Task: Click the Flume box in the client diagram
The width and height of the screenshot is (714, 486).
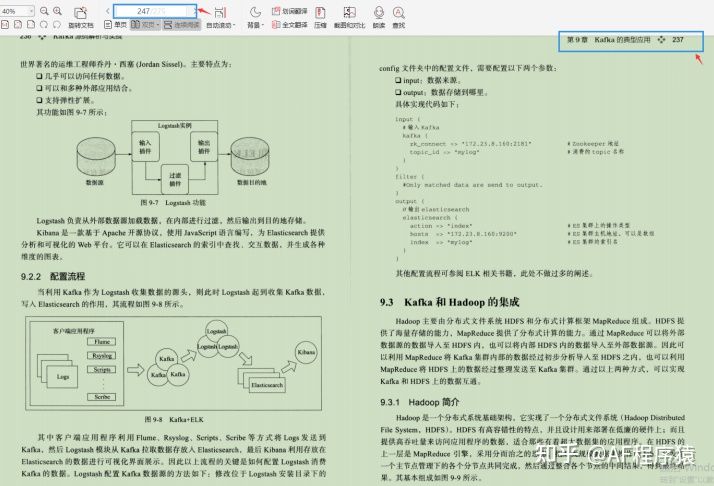Action: click(x=102, y=342)
